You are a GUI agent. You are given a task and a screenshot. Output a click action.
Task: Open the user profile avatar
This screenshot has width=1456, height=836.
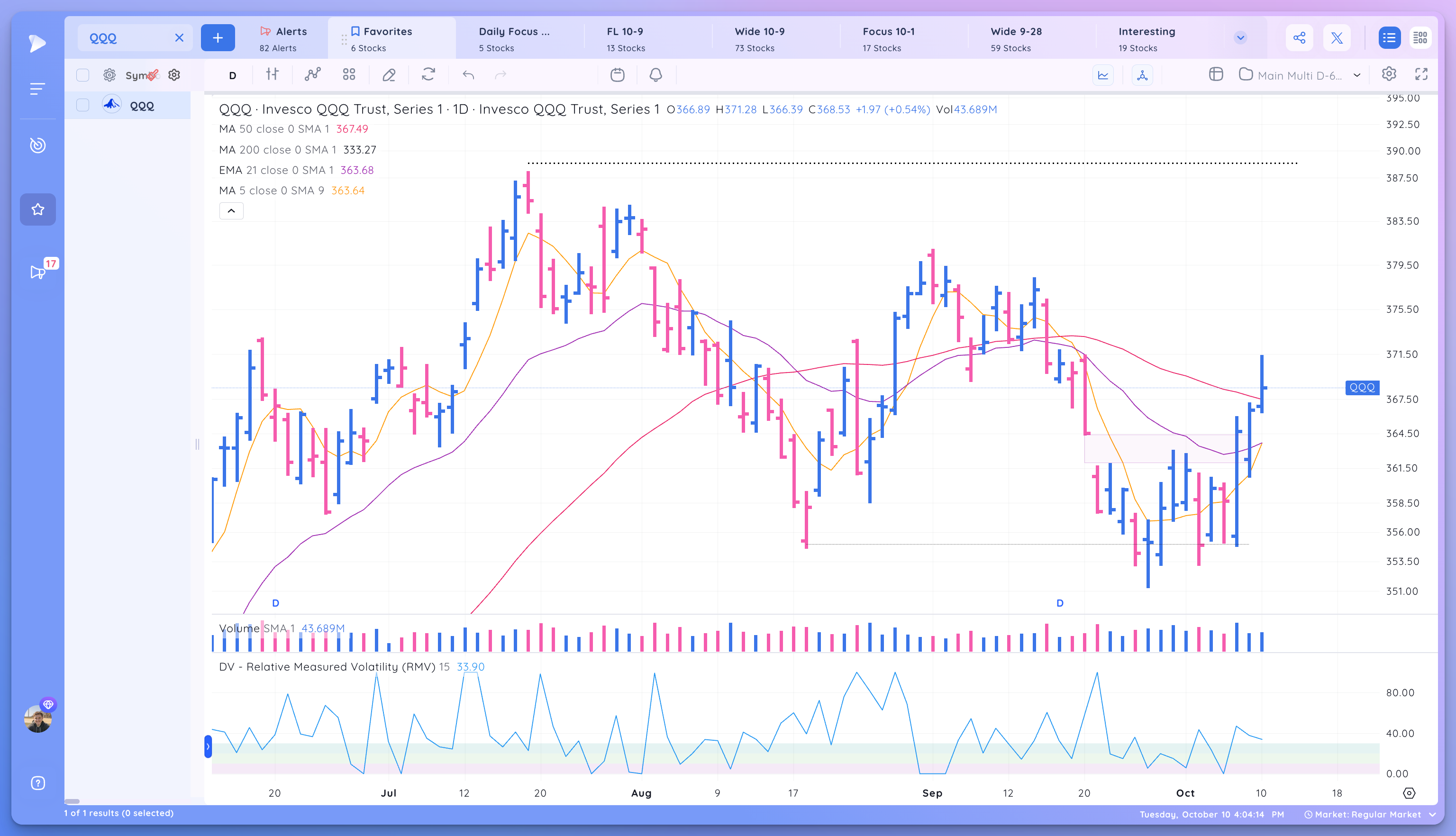pyautogui.click(x=38, y=719)
